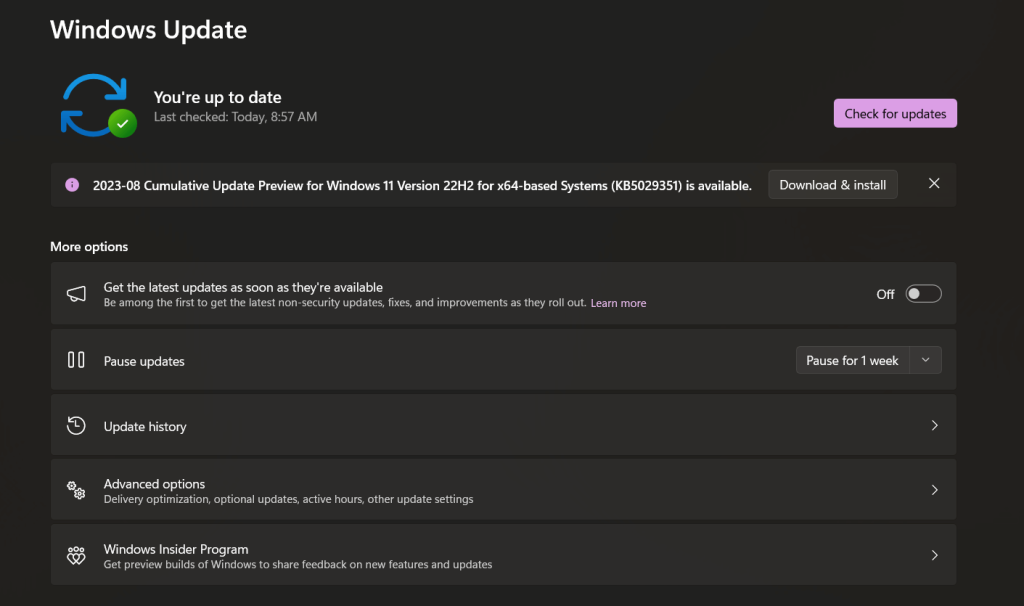Enable get latest updates toggle

[923, 294]
